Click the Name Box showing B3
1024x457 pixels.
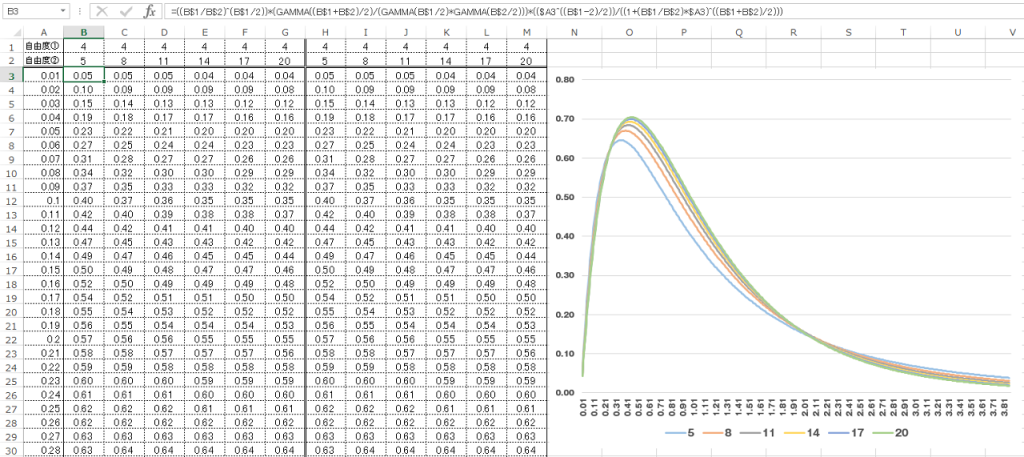coord(30,11)
